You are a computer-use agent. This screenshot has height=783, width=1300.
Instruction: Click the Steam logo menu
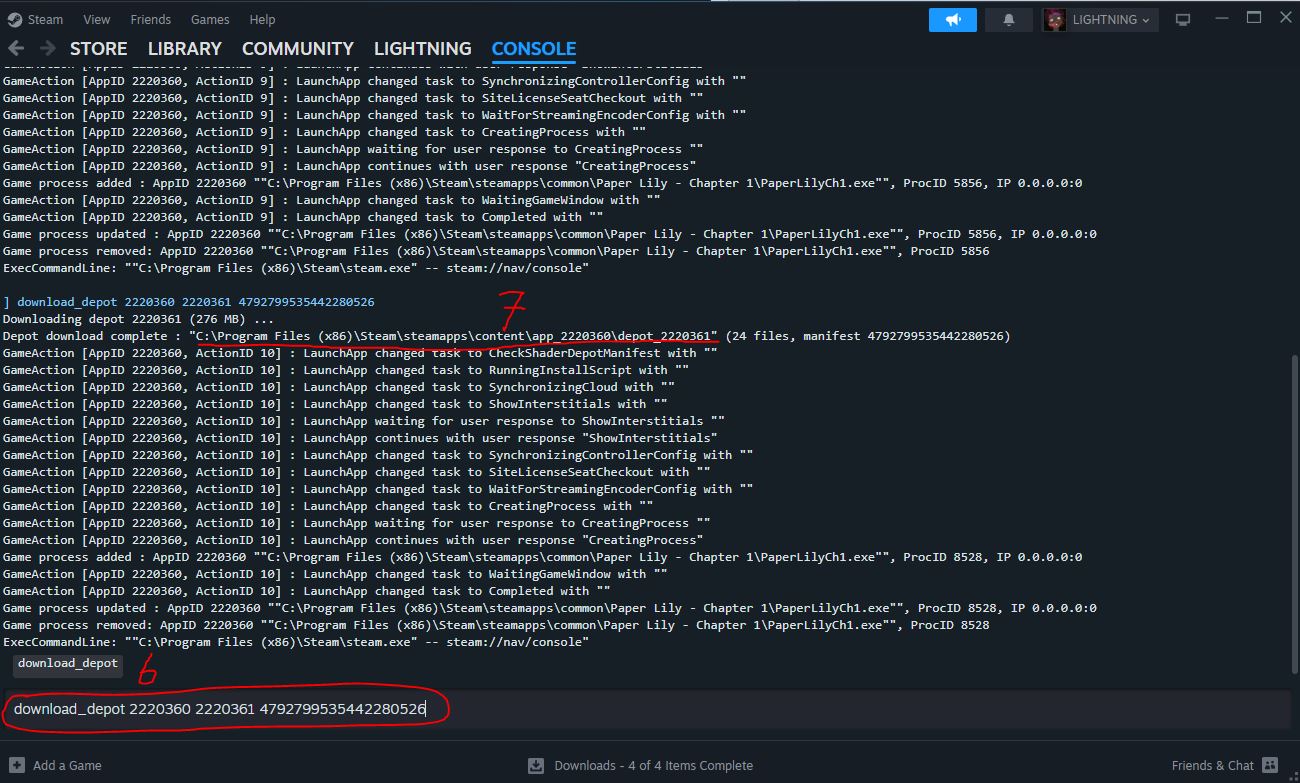[35, 19]
